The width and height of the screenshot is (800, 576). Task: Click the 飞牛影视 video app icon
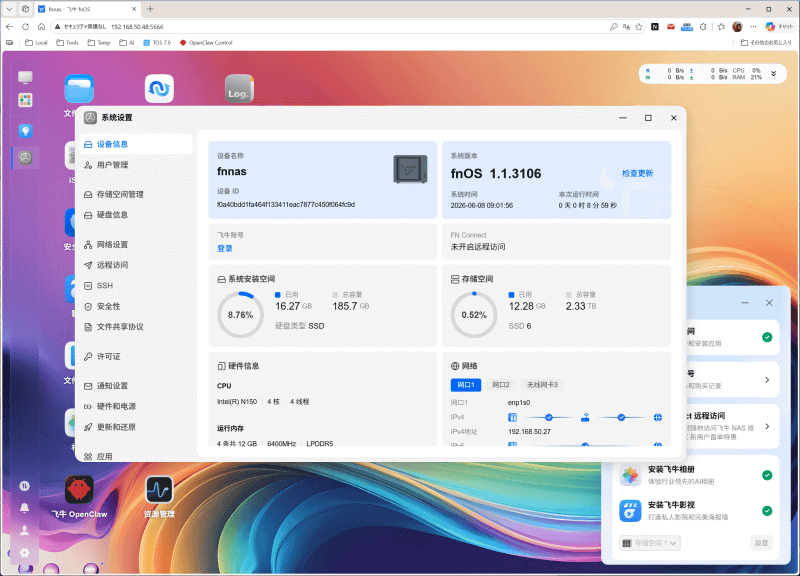(x=630, y=511)
